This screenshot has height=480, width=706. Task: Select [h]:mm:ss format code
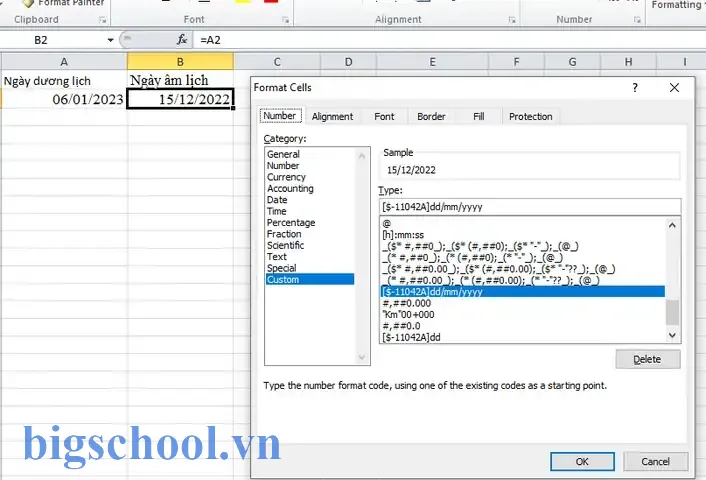pos(523,235)
